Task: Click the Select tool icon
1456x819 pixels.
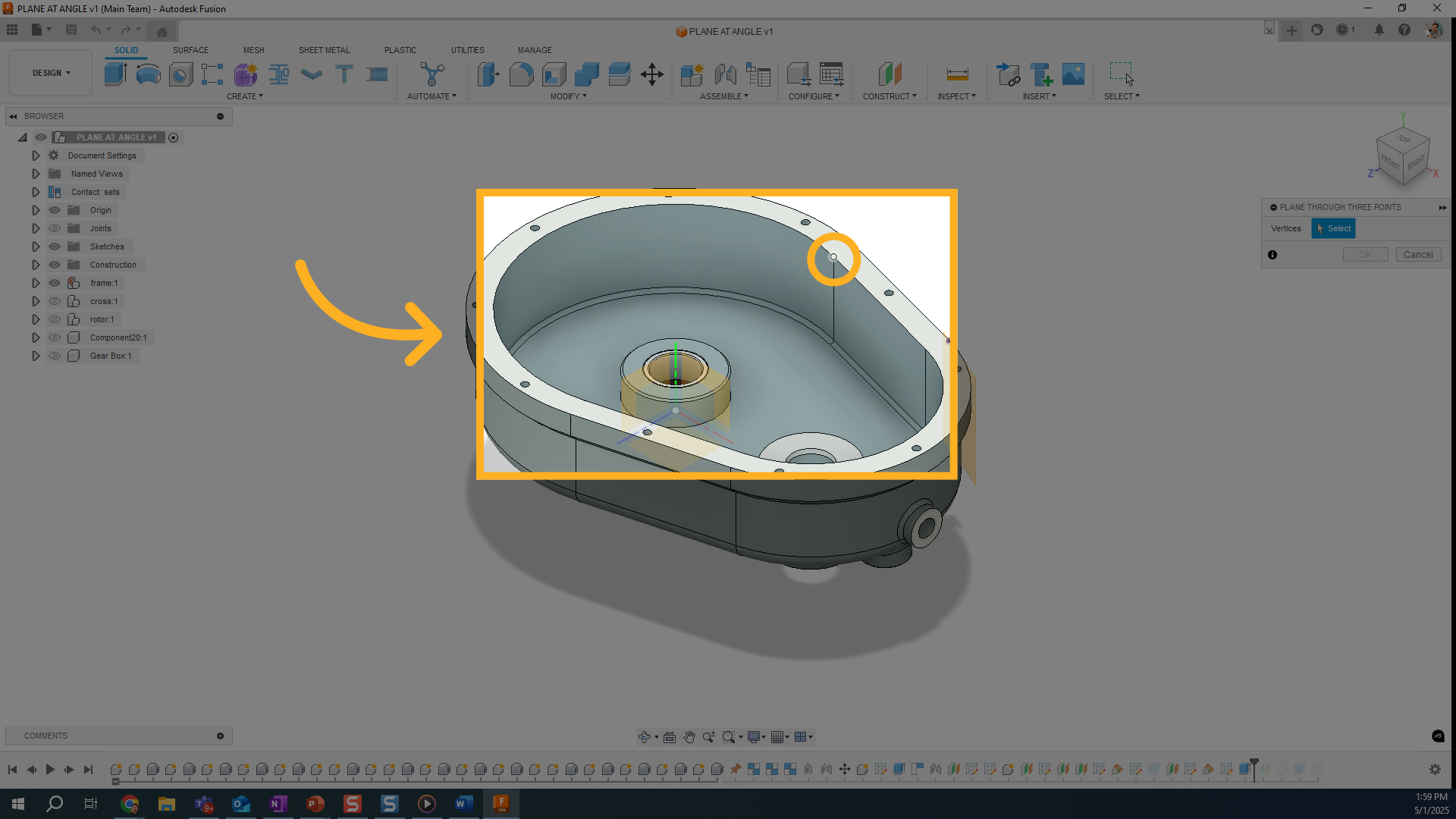Action: (x=1122, y=74)
